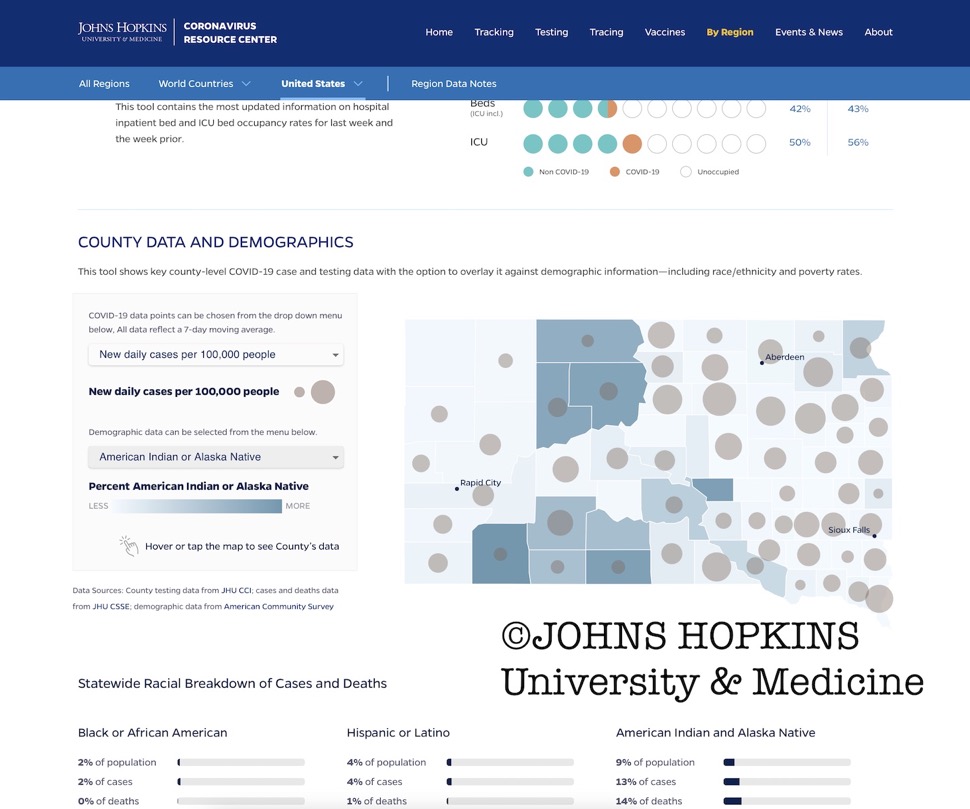Click the orange COVID-19 legend circle
970x809 pixels.
coord(614,172)
